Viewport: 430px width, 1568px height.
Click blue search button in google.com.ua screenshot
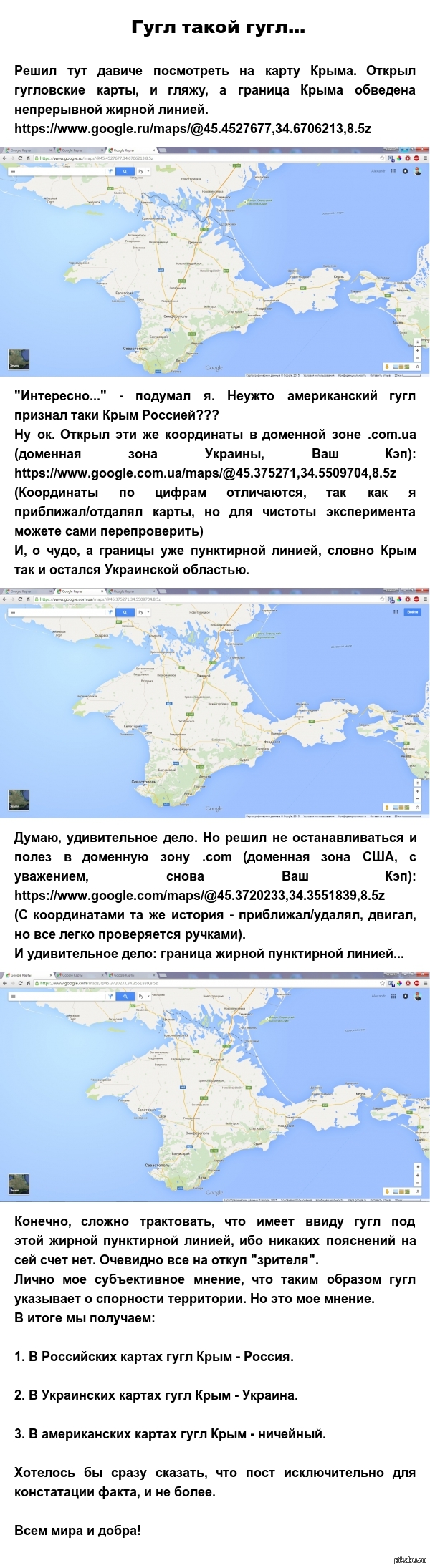click(x=125, y=612)
